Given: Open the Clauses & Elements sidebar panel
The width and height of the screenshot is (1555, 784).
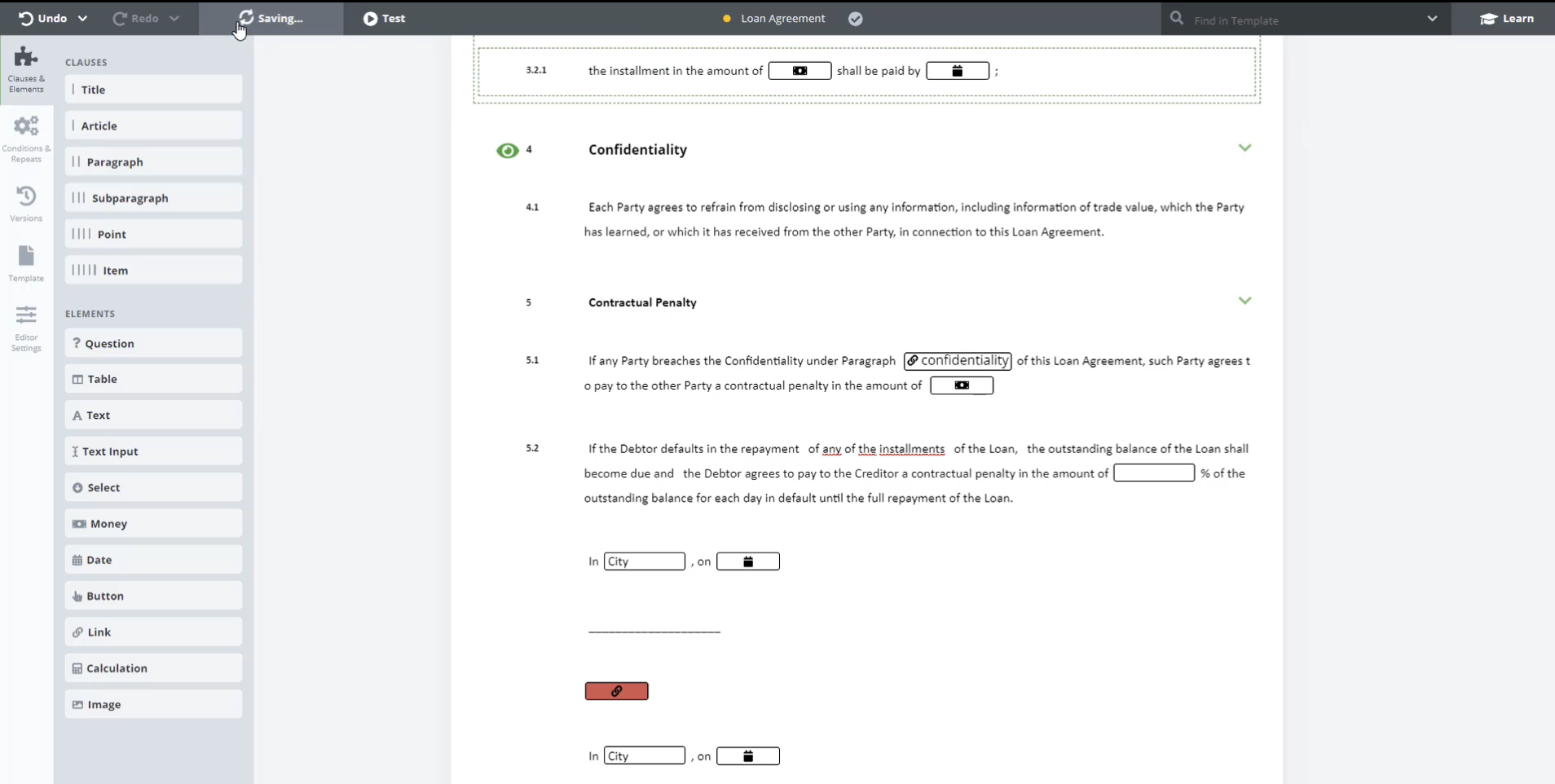Looking at the screenshot, I should pos(26,69).
